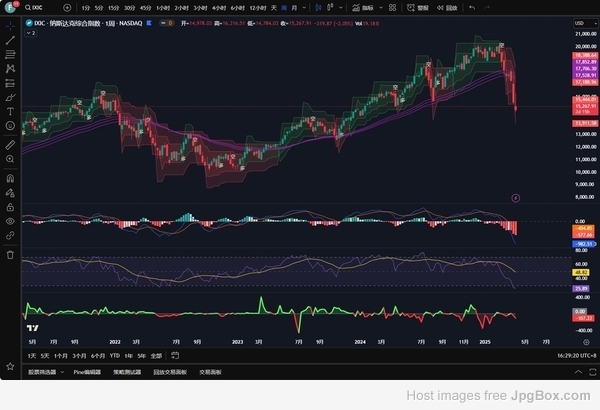Toggle hide all drawings eye icon
600x410 pixels.
[10, 220]
